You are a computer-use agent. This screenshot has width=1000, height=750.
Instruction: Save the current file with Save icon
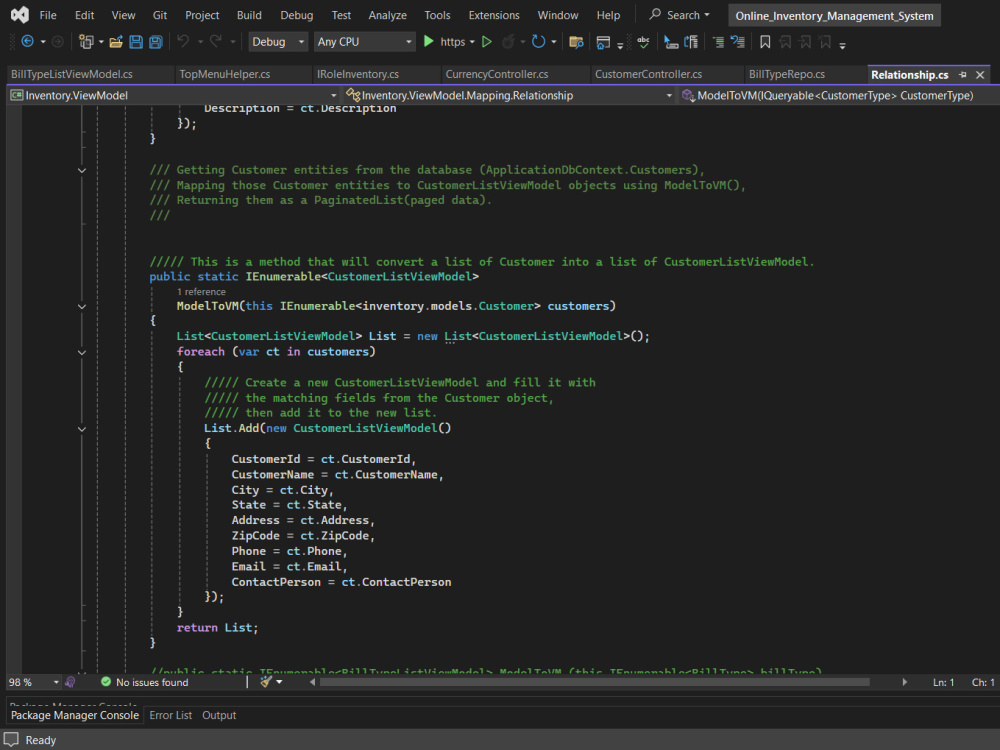[x=136, y=42]
